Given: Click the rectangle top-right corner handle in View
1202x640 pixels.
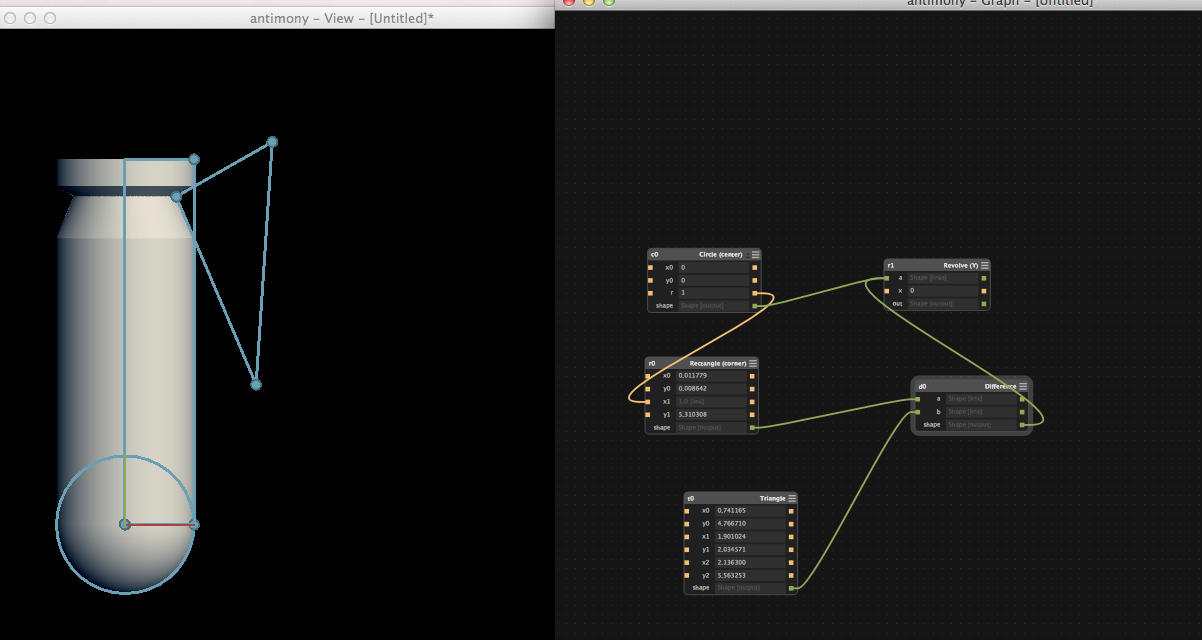Looking at the screenshot, I should tap(194, 159).
